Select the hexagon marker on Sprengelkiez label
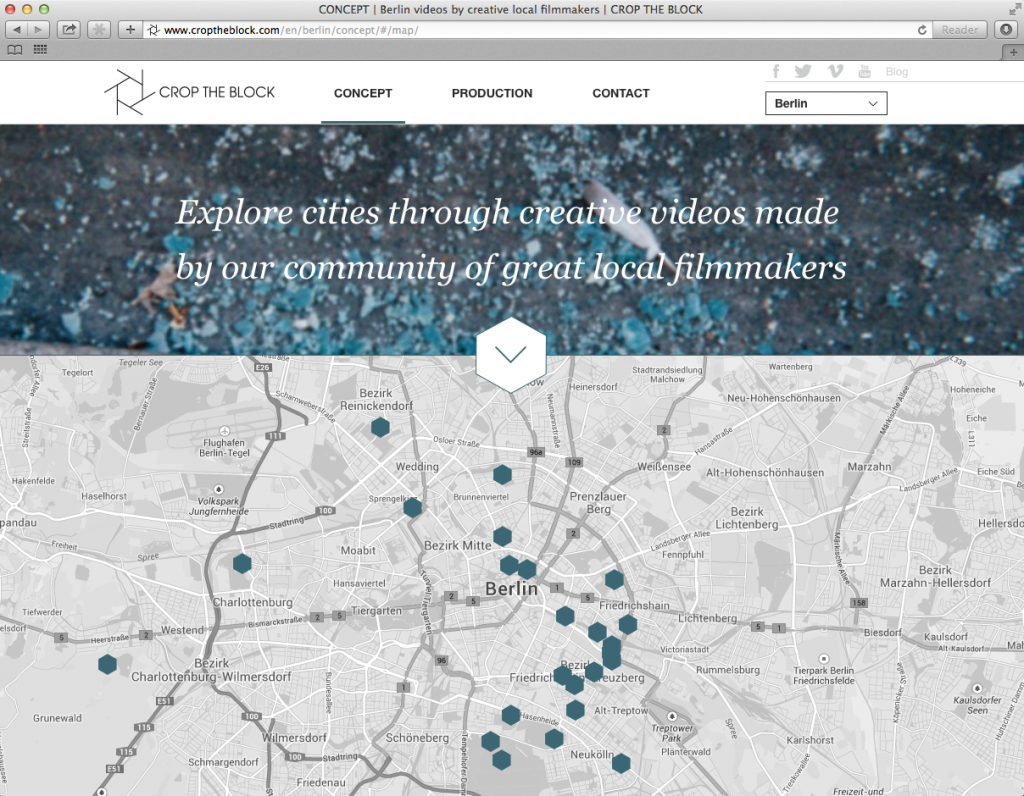 click(x=412, y=507)
